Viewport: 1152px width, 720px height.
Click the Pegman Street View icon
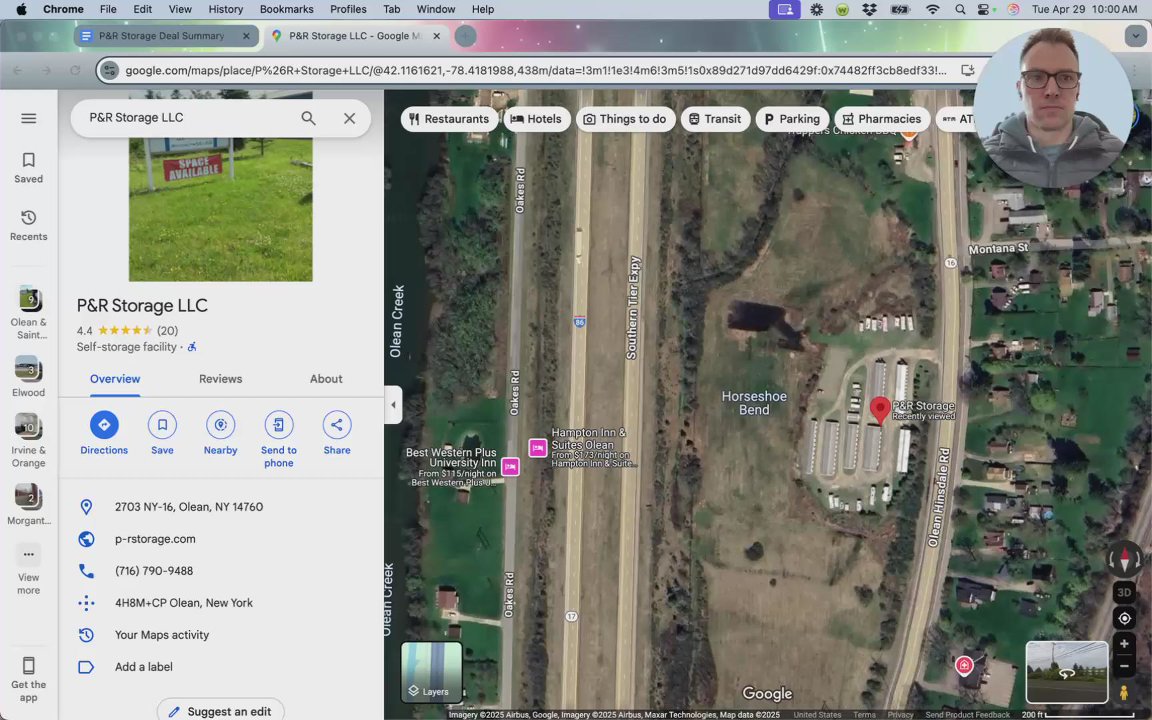click(1124, 692)
